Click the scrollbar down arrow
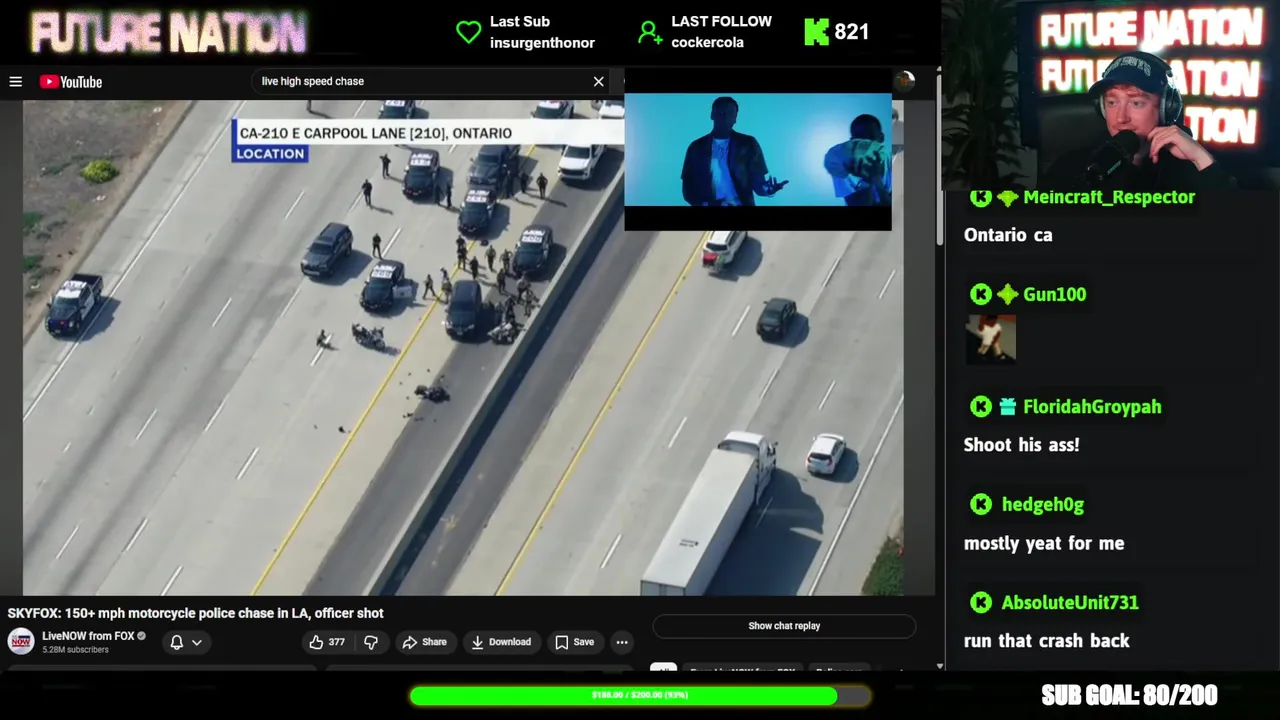1280x720 pixels. 939,666
